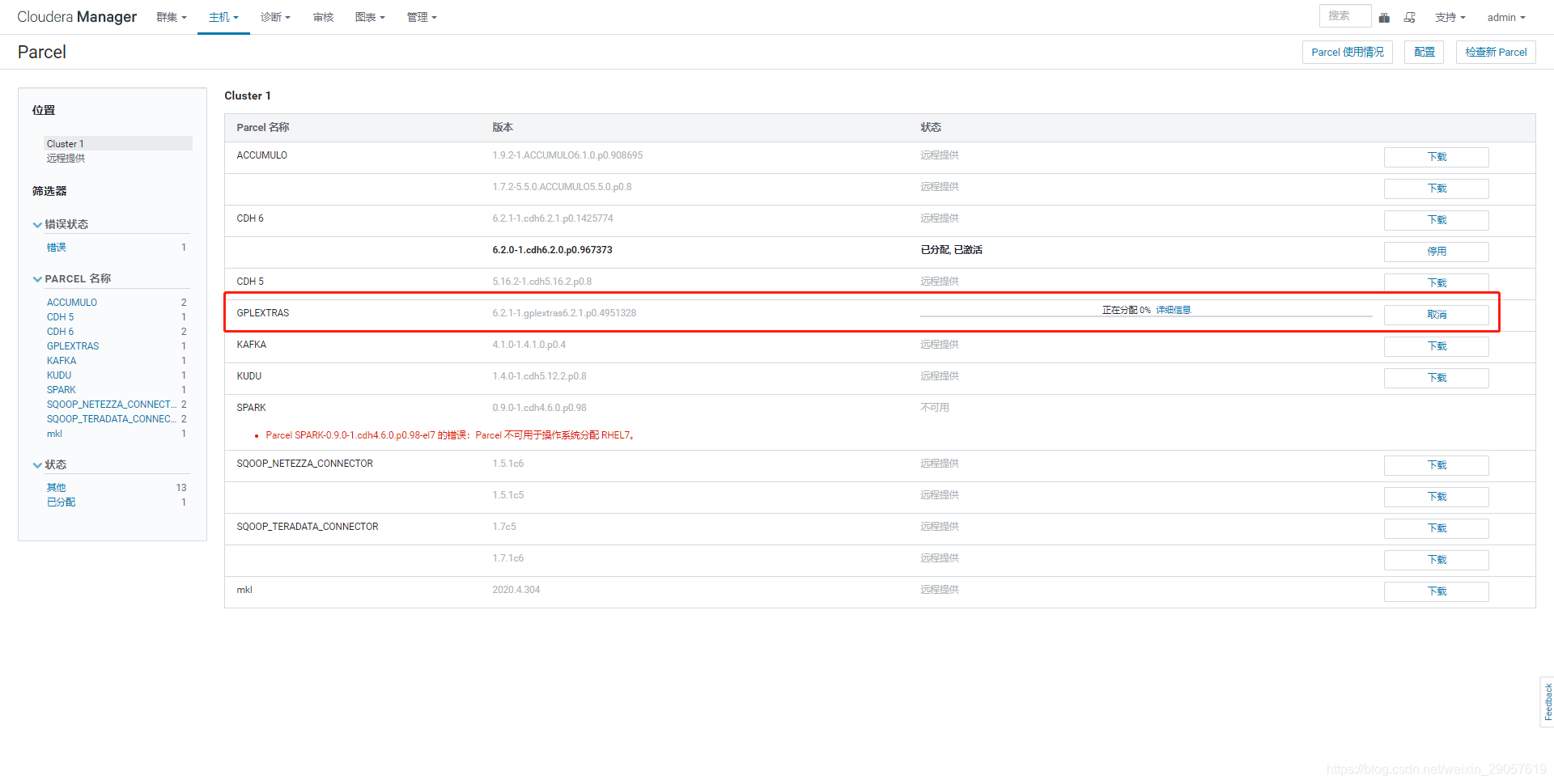1554x784 pixels.
Task: Open 详细信息 for GPLEXTRAS distribution
Action: click(x=1174, y=310)
